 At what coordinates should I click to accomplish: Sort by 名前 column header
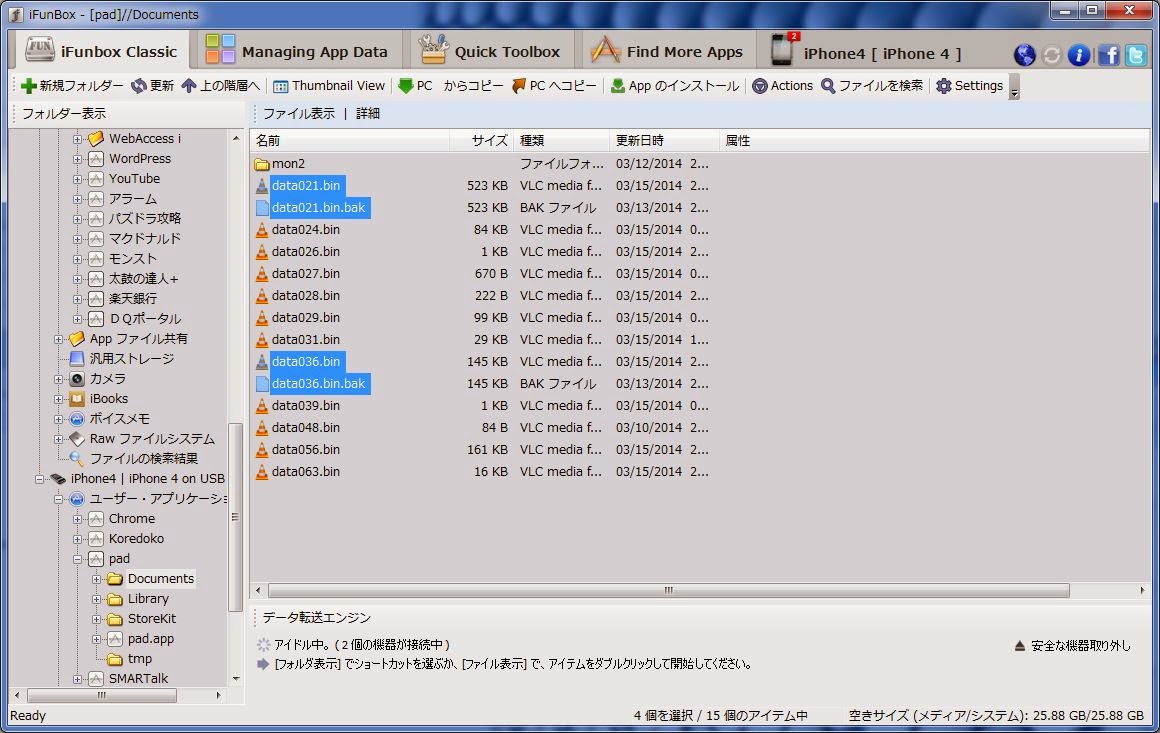pos(349,141)
